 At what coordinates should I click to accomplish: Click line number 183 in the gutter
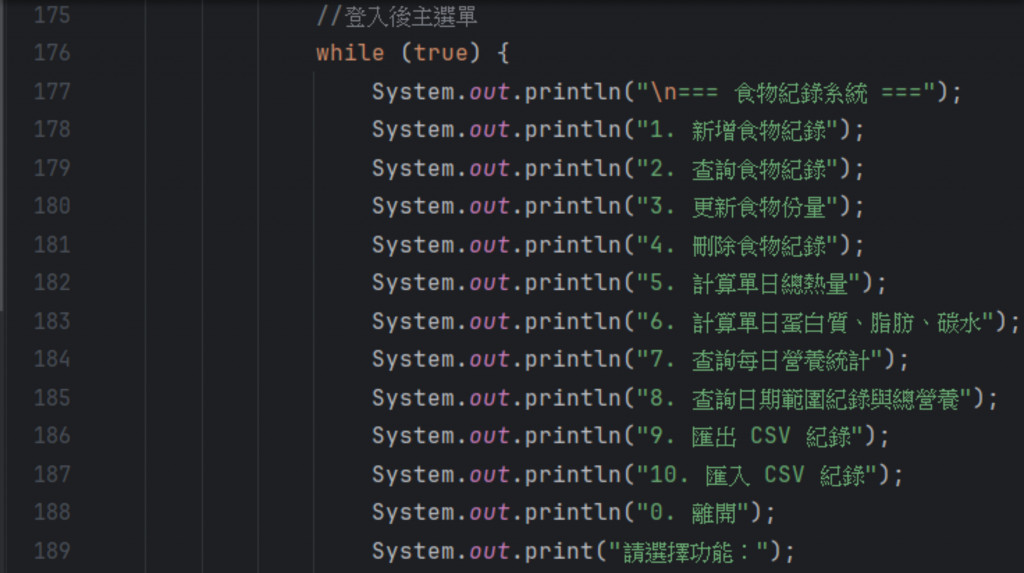tap(52, 321)
